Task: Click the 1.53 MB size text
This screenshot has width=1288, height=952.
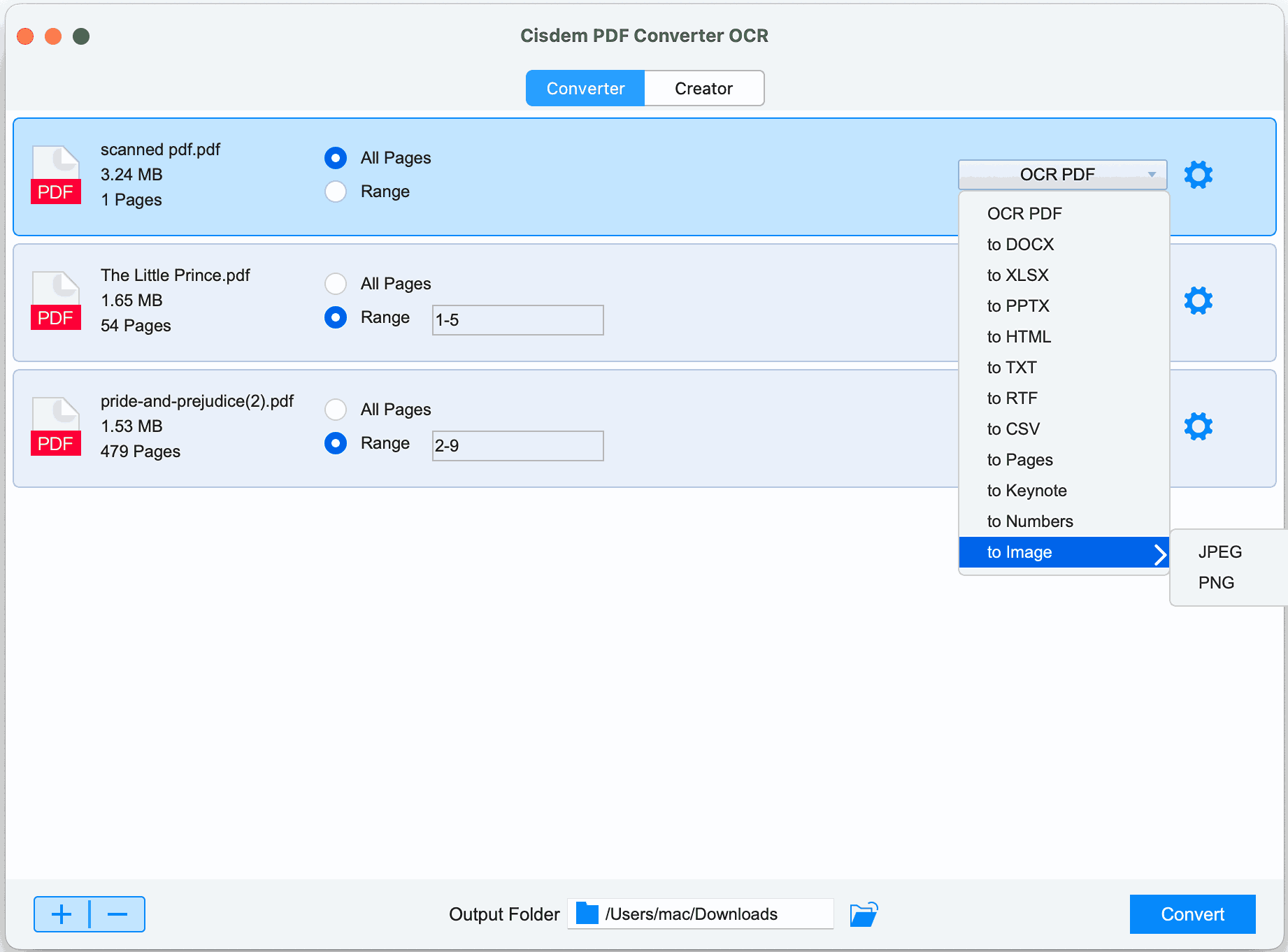Action: click(x=131, y=426)
